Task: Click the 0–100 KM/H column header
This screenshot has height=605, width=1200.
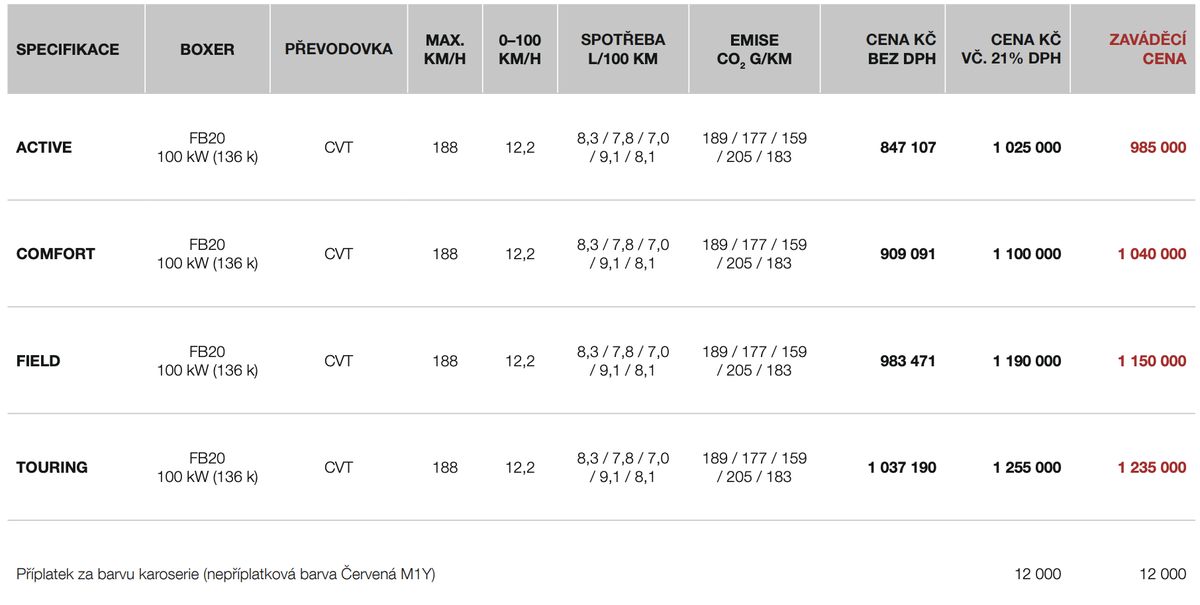Action: (520, 49)
